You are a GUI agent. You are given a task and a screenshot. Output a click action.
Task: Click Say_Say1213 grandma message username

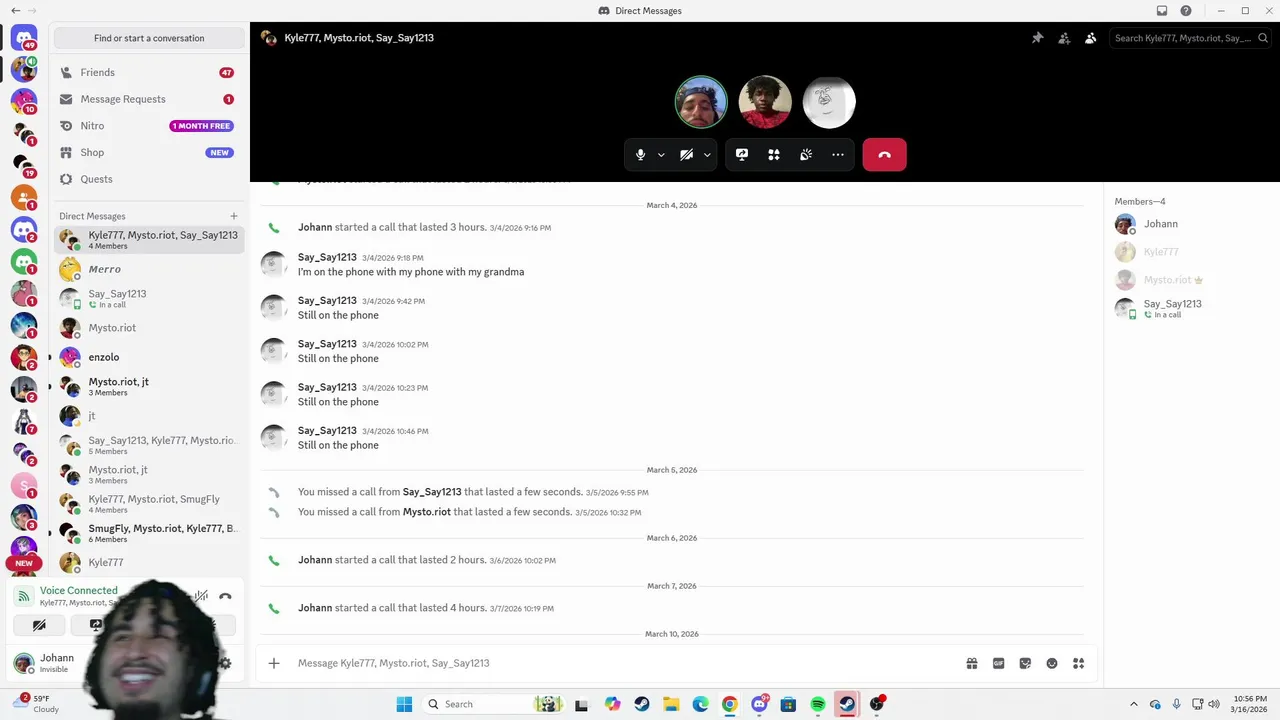tap(327, 257)
